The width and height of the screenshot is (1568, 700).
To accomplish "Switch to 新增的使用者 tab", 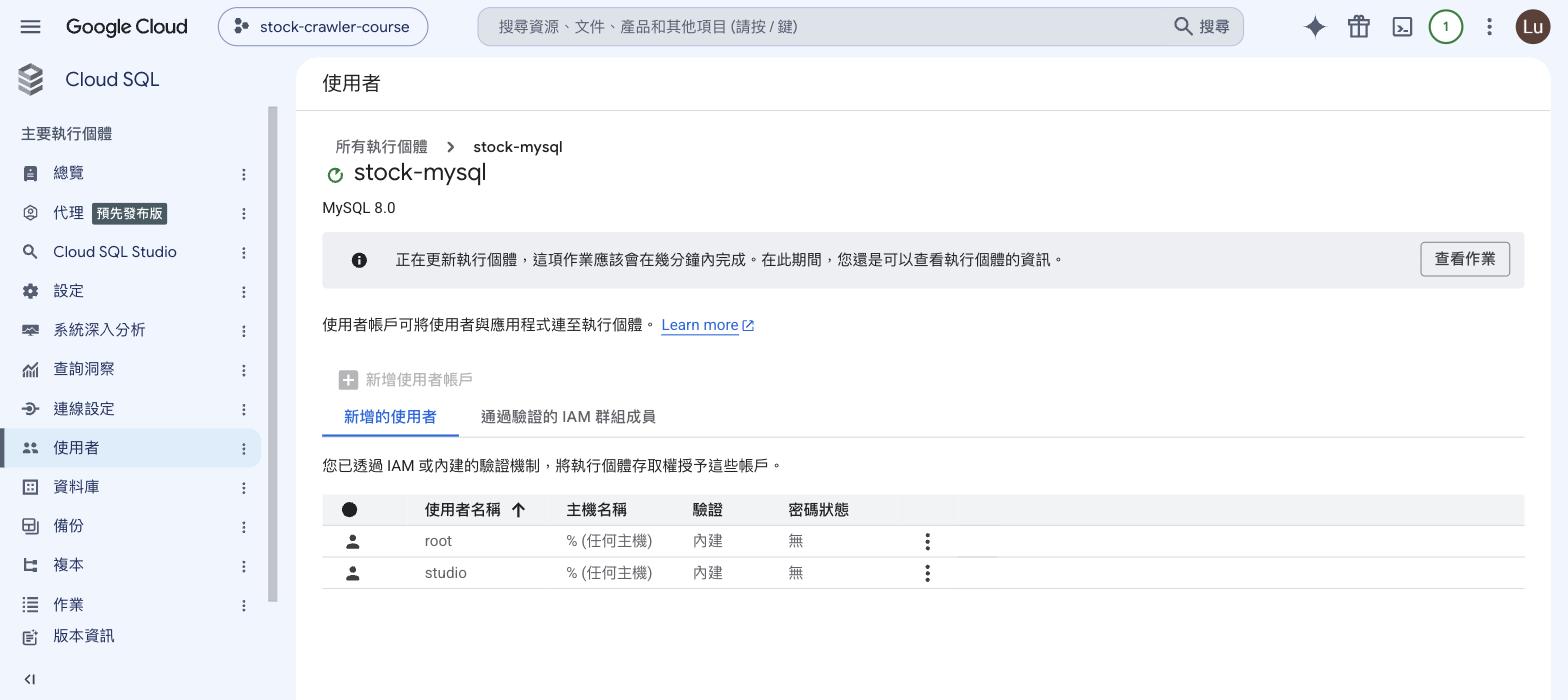I will (x=390, y=417).
